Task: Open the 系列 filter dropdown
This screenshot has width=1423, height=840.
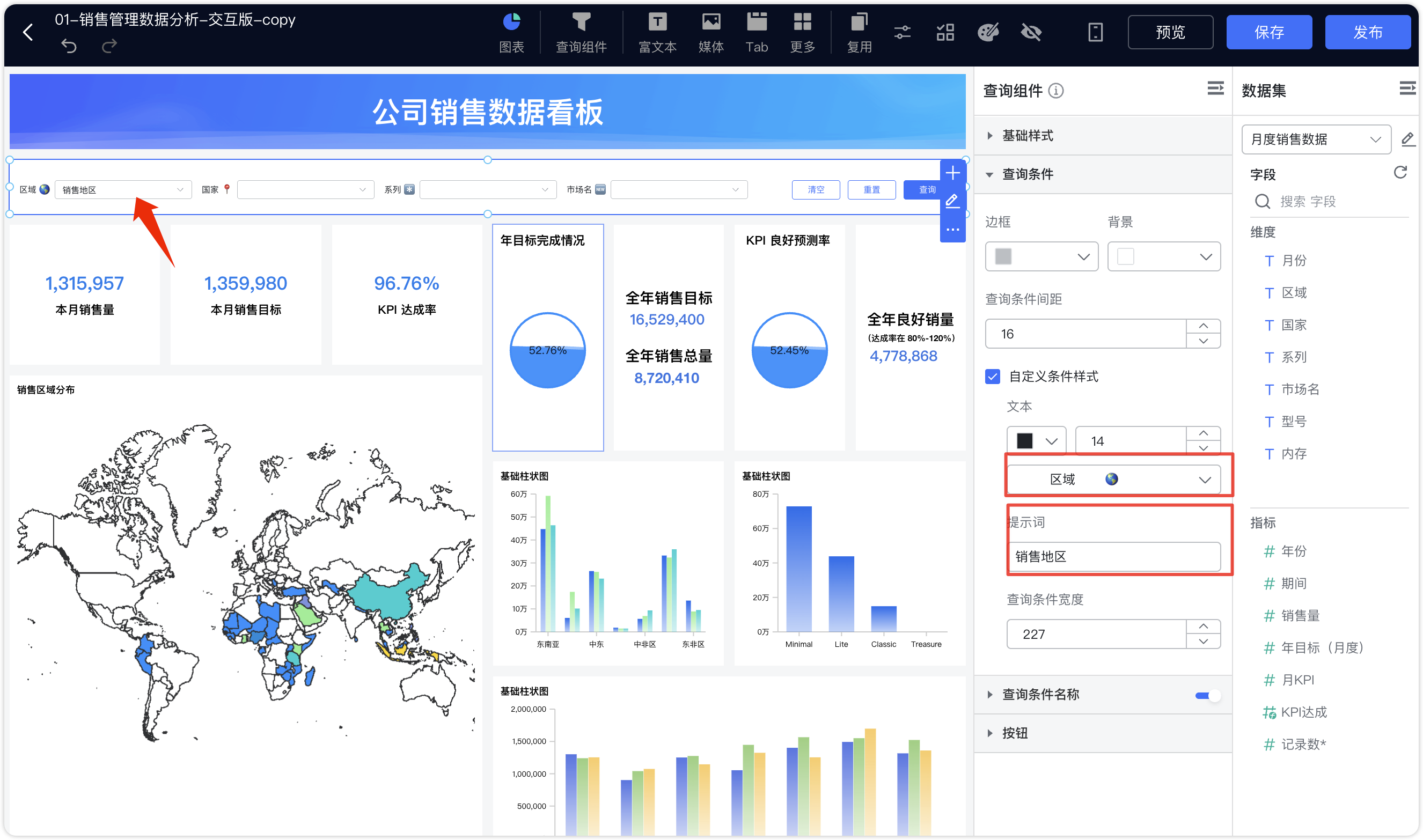Action: coord(488,190)
